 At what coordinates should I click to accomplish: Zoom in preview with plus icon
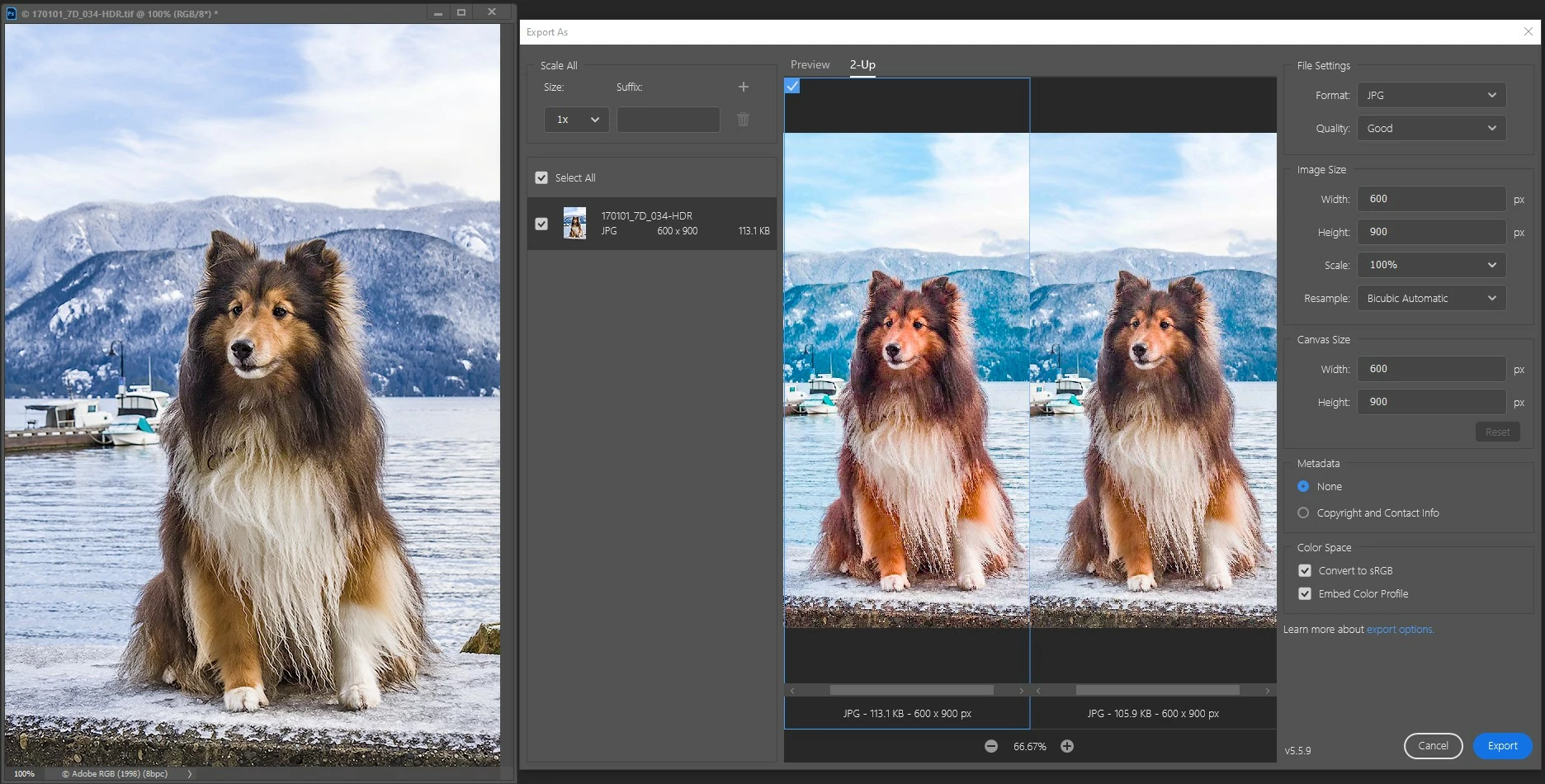pyautogui.click(x=1067, y=746)
